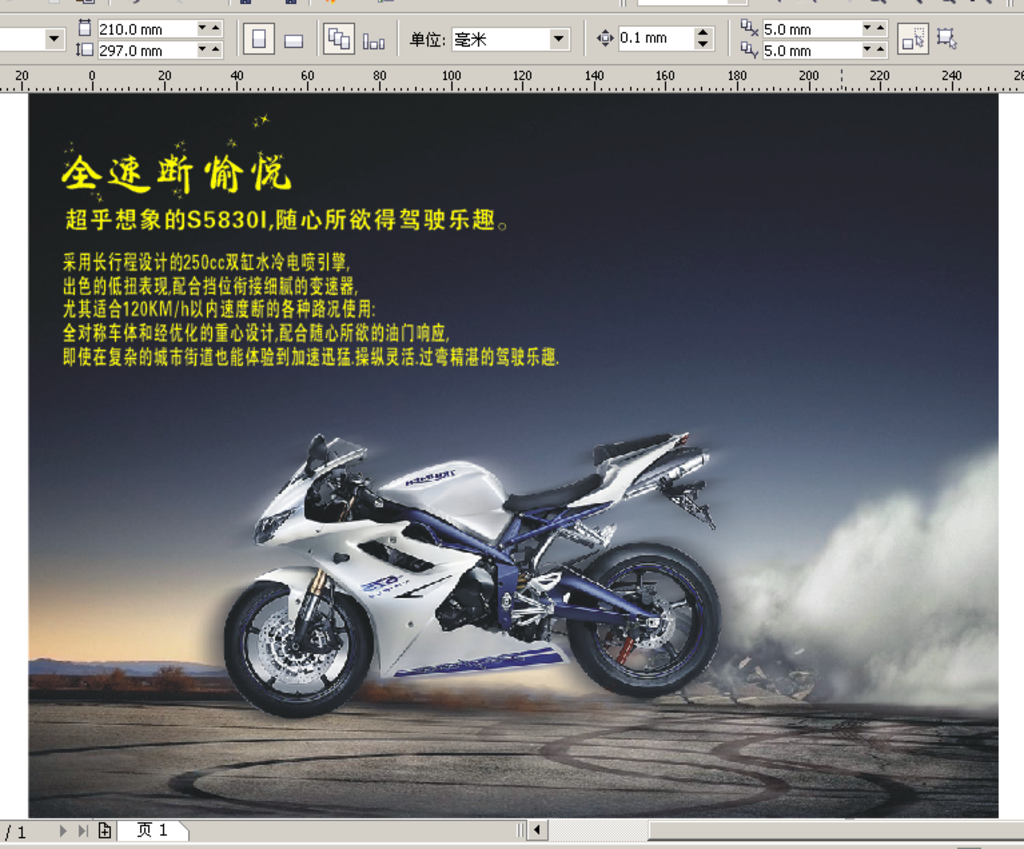This screenshot has width=1024, height=849.
Task: Select the line starting 全对称车体和经优化的重心设计
Action: (x=256, y=333)
